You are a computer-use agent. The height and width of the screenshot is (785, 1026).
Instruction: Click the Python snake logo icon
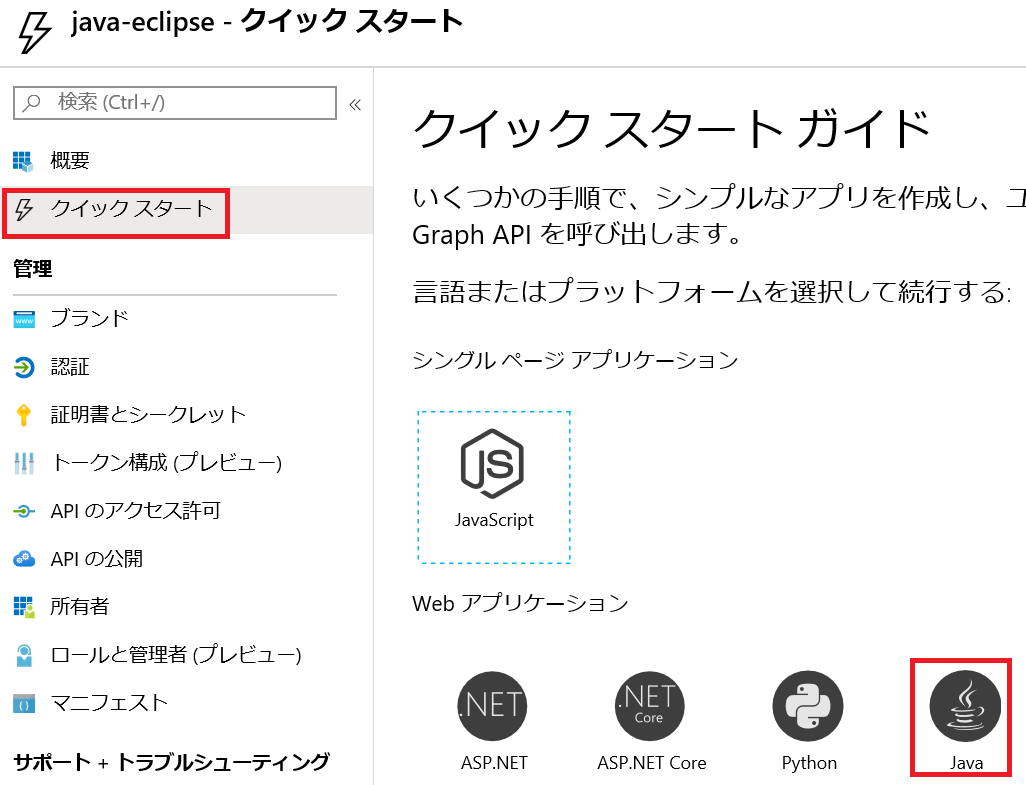pos(807,706)
